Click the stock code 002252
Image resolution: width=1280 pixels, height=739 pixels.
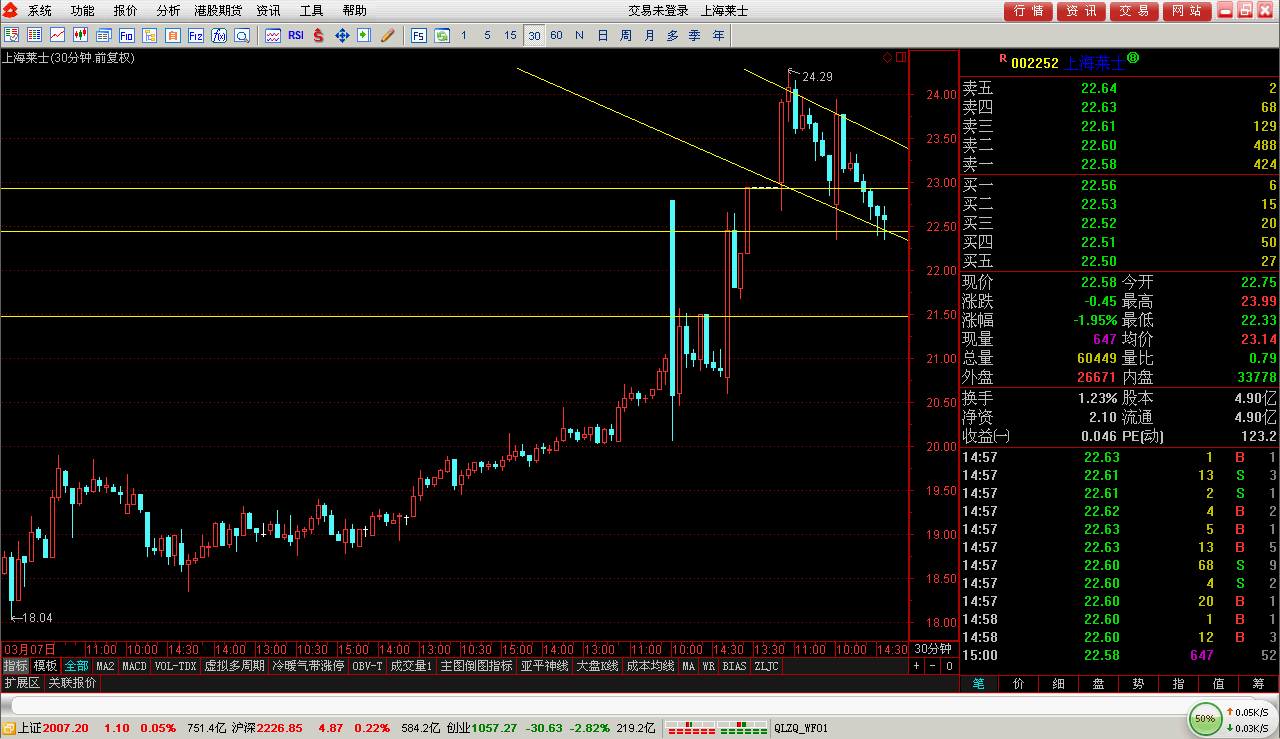1034,62
